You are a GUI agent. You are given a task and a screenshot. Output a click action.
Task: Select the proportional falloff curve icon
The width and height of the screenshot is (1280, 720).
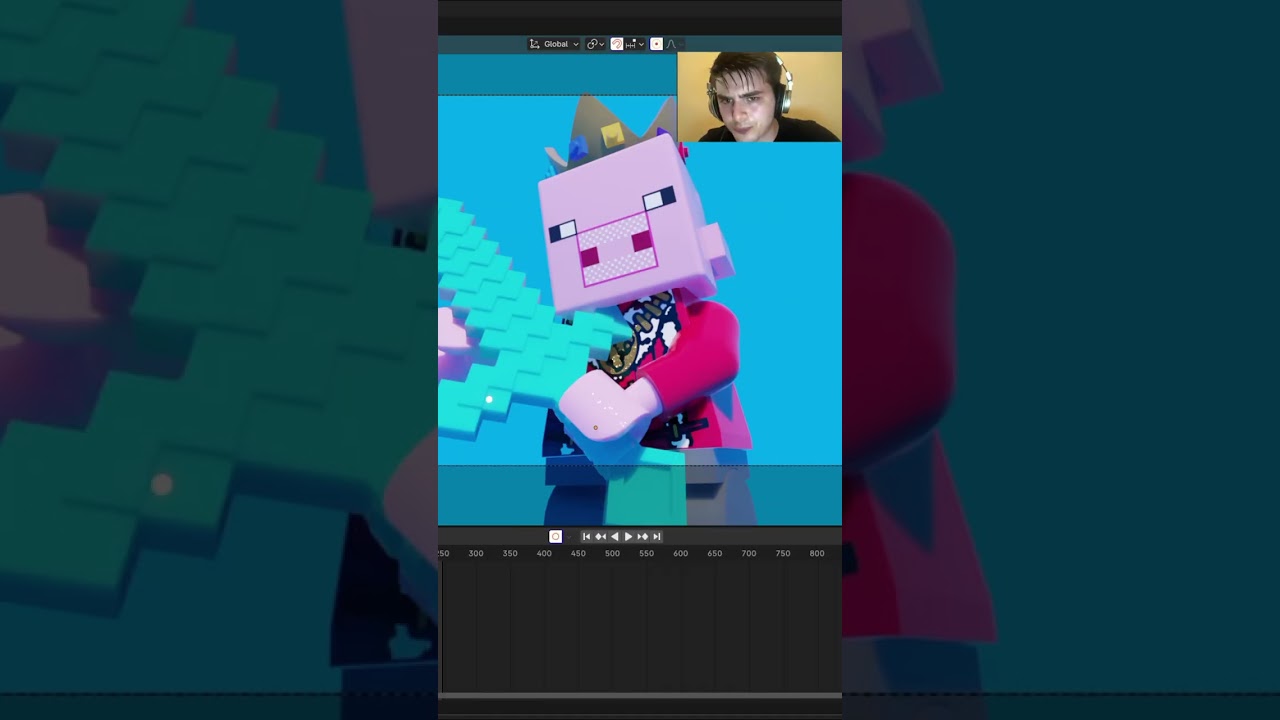(671, 44)
